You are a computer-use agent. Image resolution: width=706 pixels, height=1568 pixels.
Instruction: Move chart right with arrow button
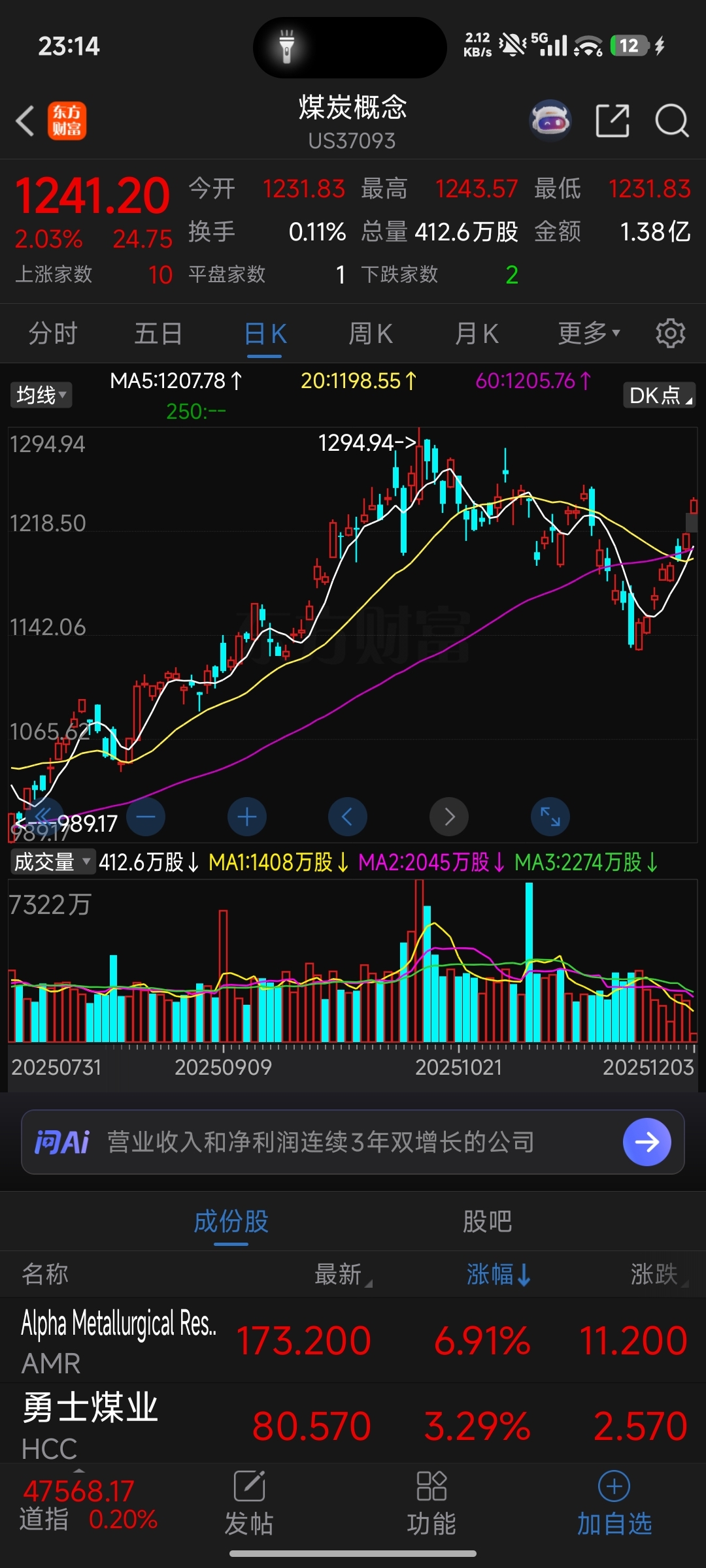point(449,817)
